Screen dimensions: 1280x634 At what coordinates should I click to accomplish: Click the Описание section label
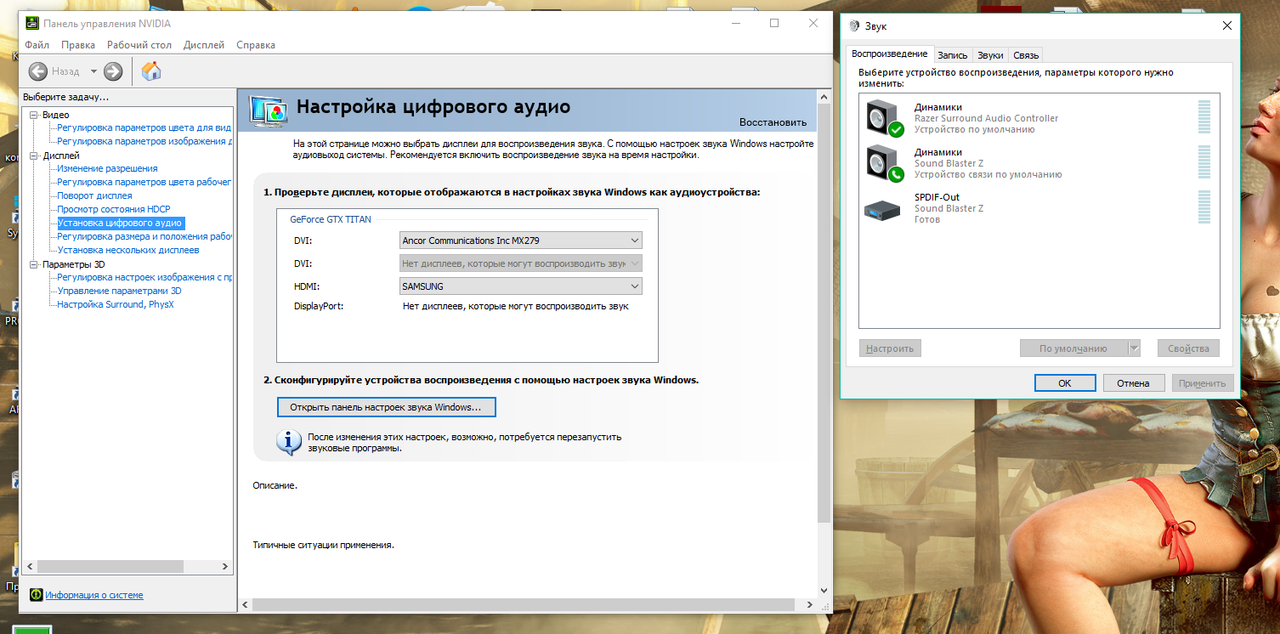click(x=275, y=485)
